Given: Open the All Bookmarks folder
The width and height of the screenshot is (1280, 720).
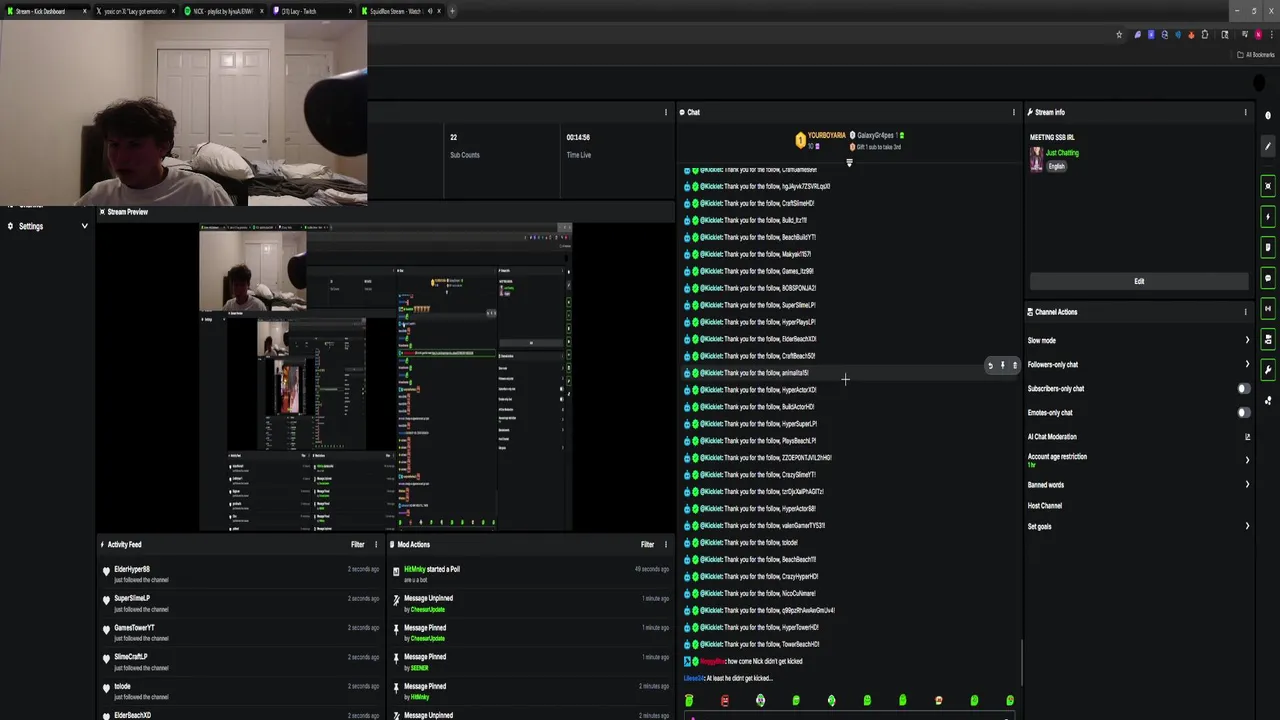Looking at the screenshot, I should [1256, 55].
